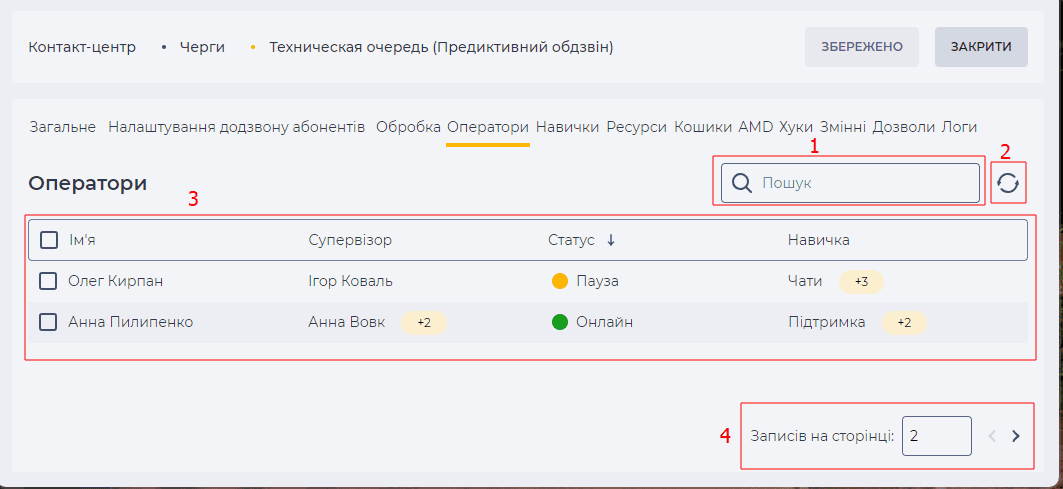Go to next page arrow

[x=1016, y=436]
